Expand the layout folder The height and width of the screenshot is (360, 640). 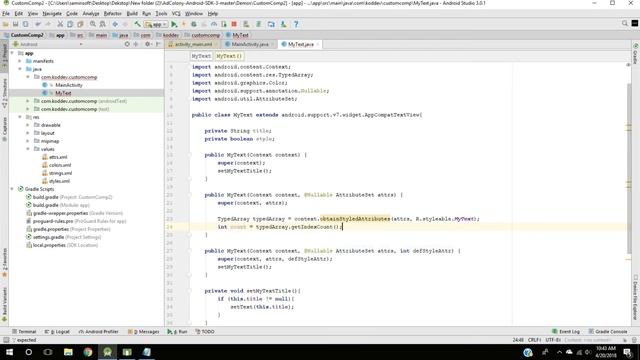(28, 133)
